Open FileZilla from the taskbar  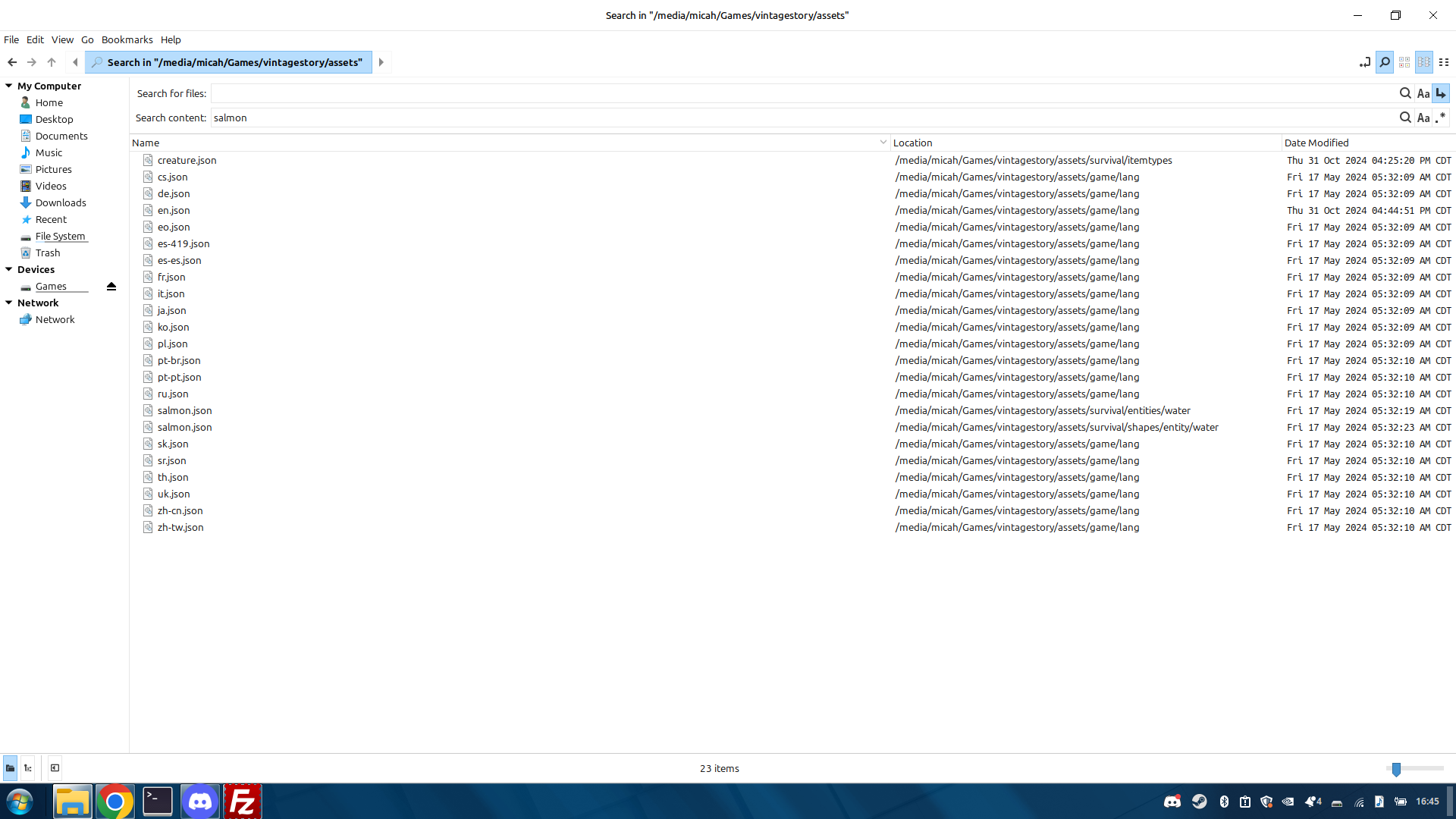pyautogui.click(x=242, y=802)
